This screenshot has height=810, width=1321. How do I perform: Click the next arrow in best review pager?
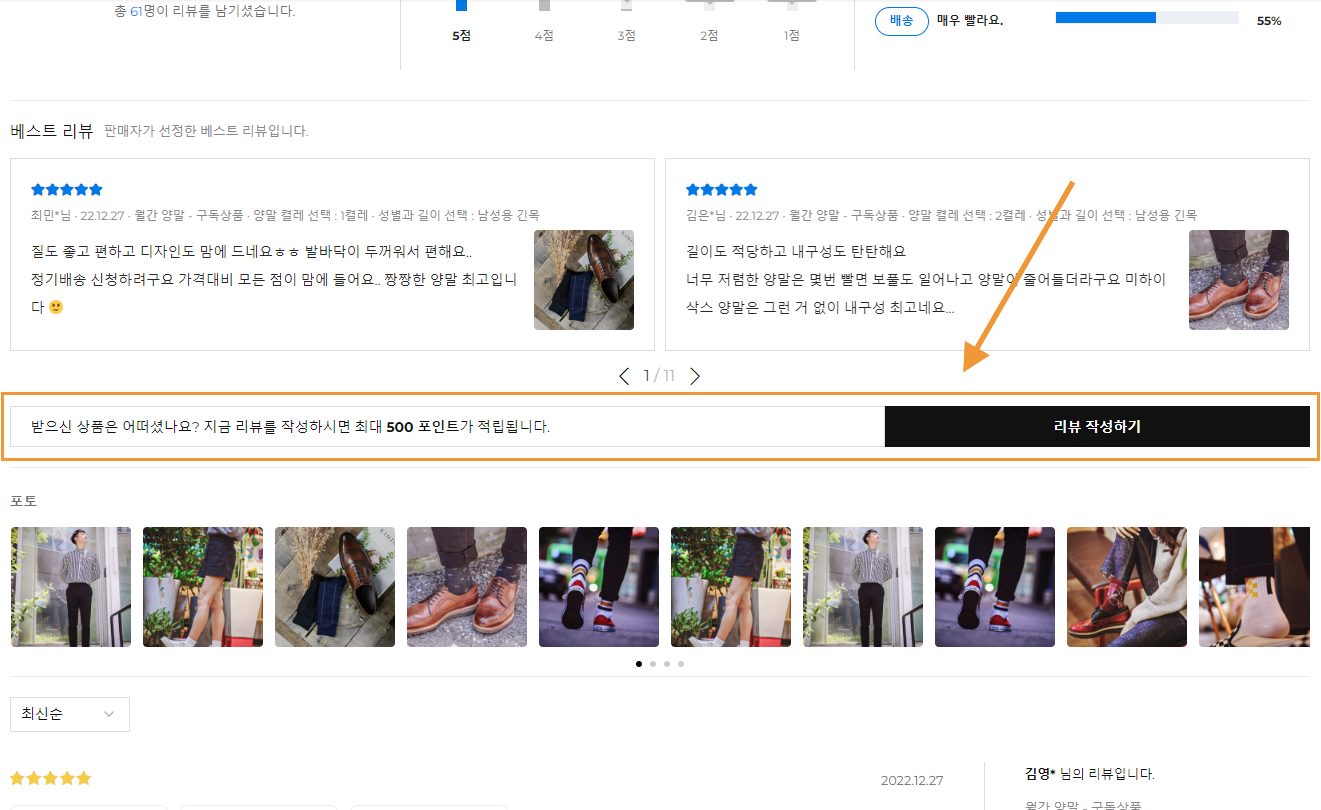pos(695,376)
